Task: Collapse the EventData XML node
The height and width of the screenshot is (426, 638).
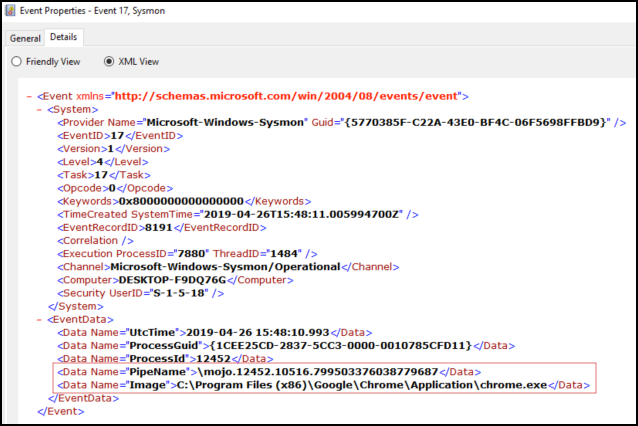Action: (39, 320)
